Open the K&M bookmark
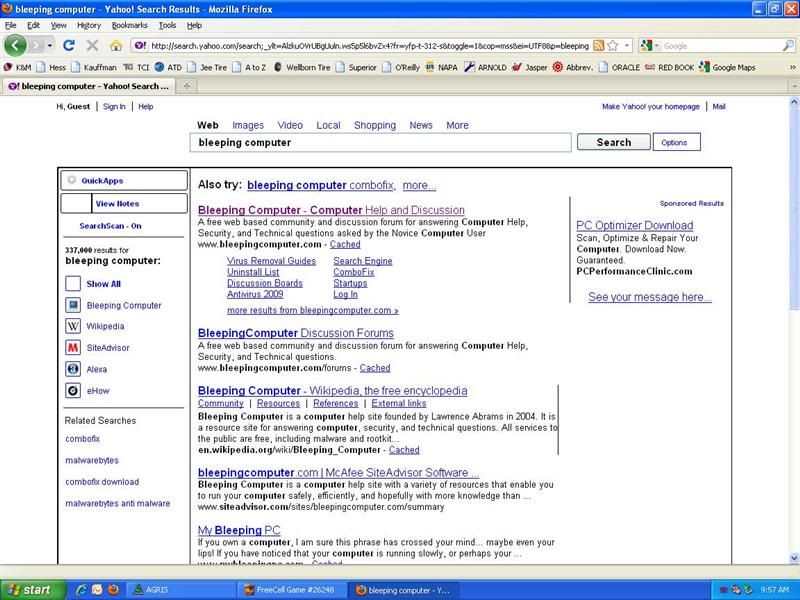This screenshot has height=600, width=800. pyautogui.click(x=17, y=67)
